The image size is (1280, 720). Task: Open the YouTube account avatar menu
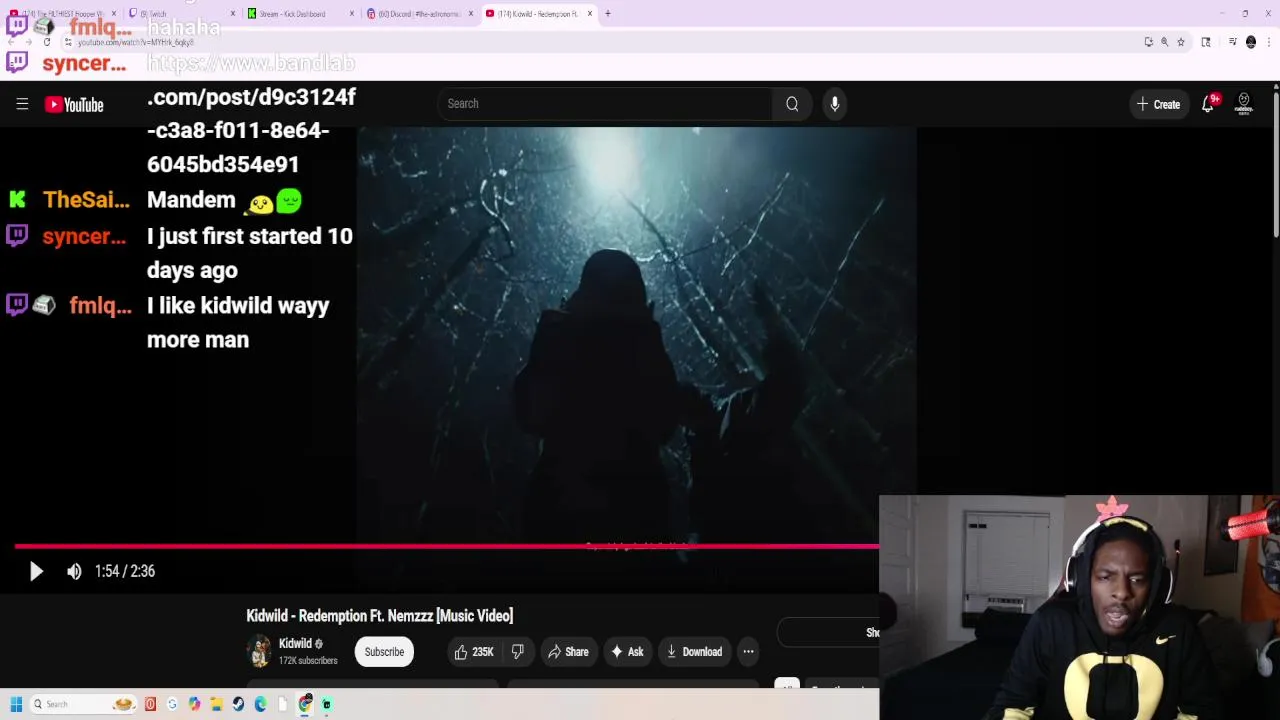[x=1244, y=104]
